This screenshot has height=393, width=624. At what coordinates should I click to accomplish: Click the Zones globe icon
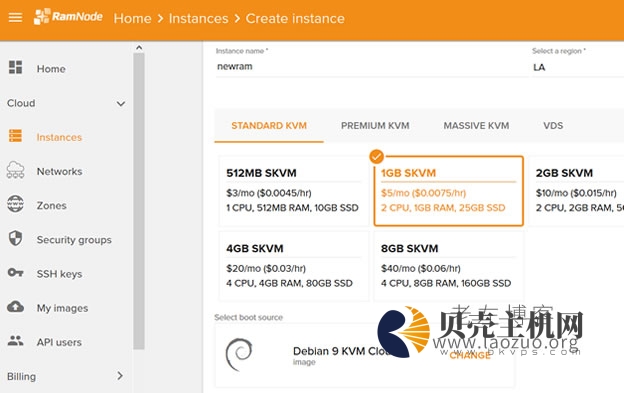16,204
